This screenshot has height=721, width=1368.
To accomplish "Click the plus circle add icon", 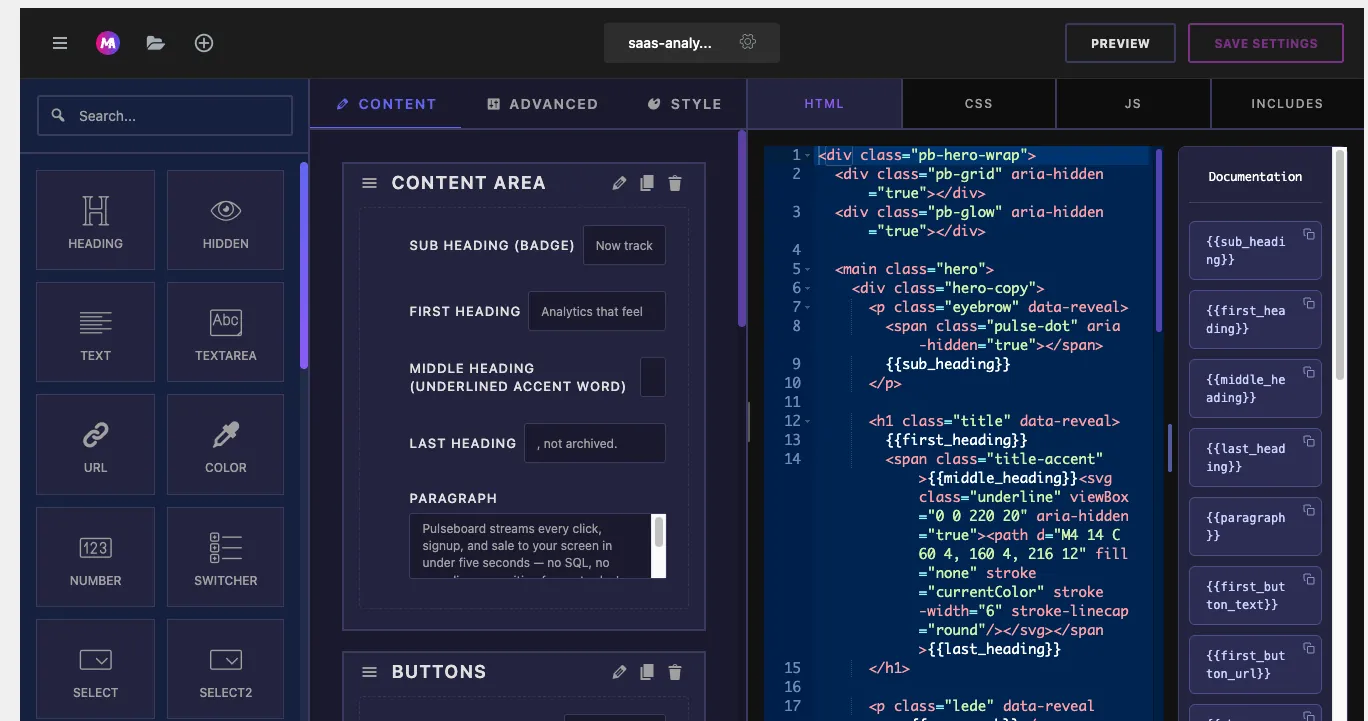I will click(204, 43).
